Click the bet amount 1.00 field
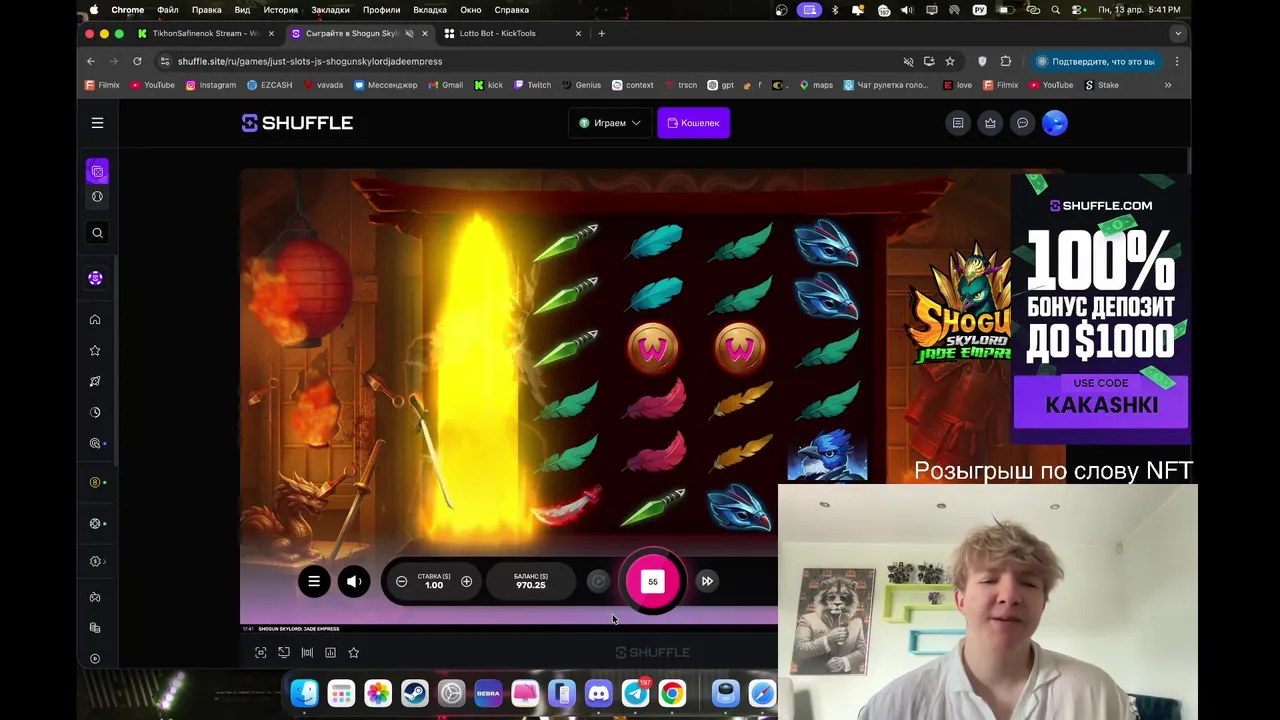Screen dimensions: 1280x720 434,581
